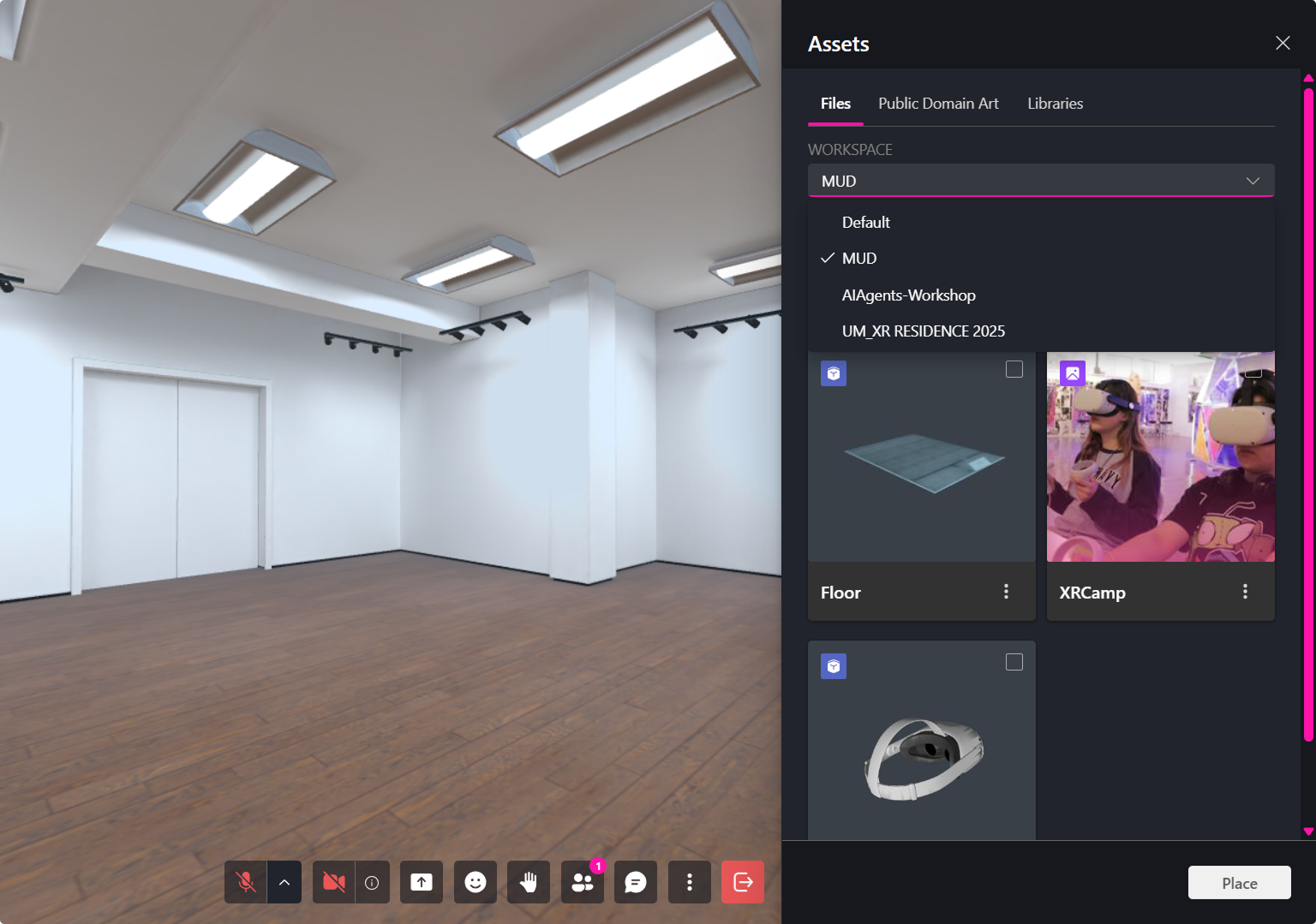Viewport: 1316px width, 924px height.
Task: Open the Floor asset options menu
Action: tap(1006, 592)
